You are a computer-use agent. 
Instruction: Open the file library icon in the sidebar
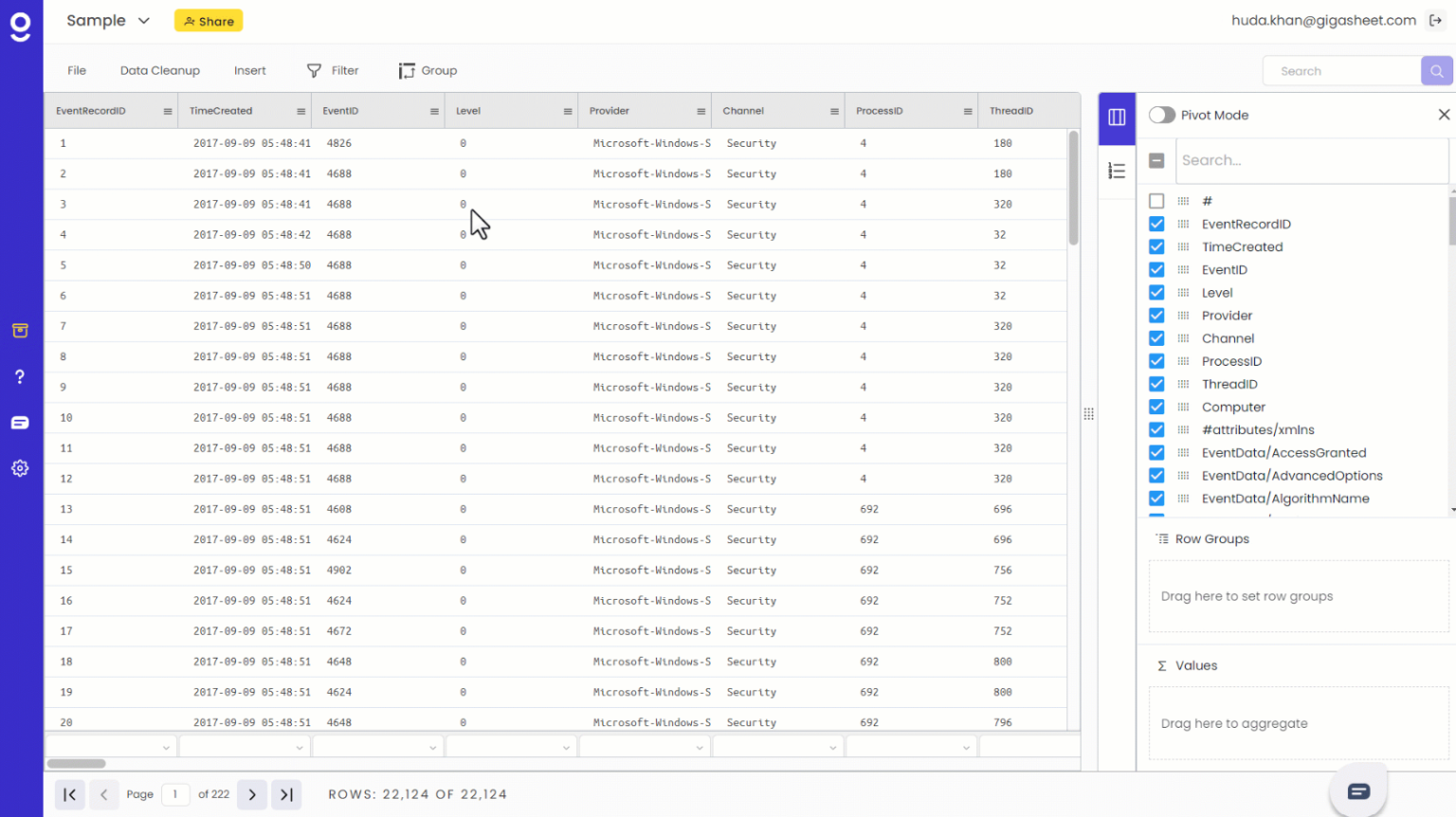coord(20,331)
